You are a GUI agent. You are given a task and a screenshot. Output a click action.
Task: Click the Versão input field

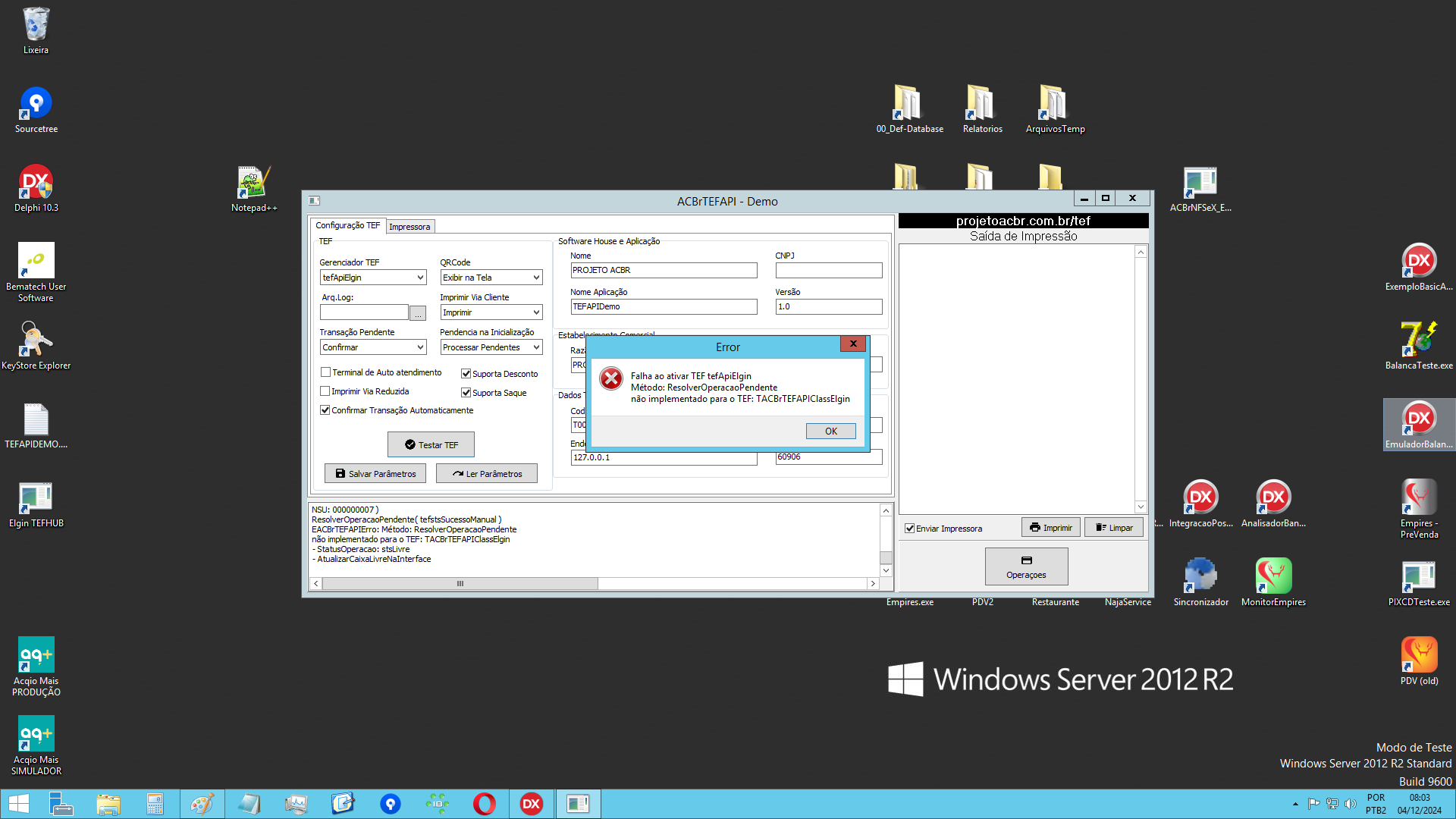(829, 306)
